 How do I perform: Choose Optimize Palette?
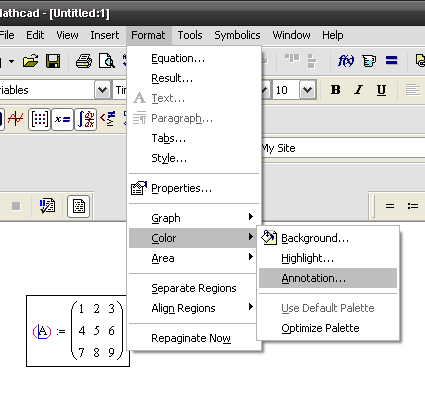(x=328, y=328)
